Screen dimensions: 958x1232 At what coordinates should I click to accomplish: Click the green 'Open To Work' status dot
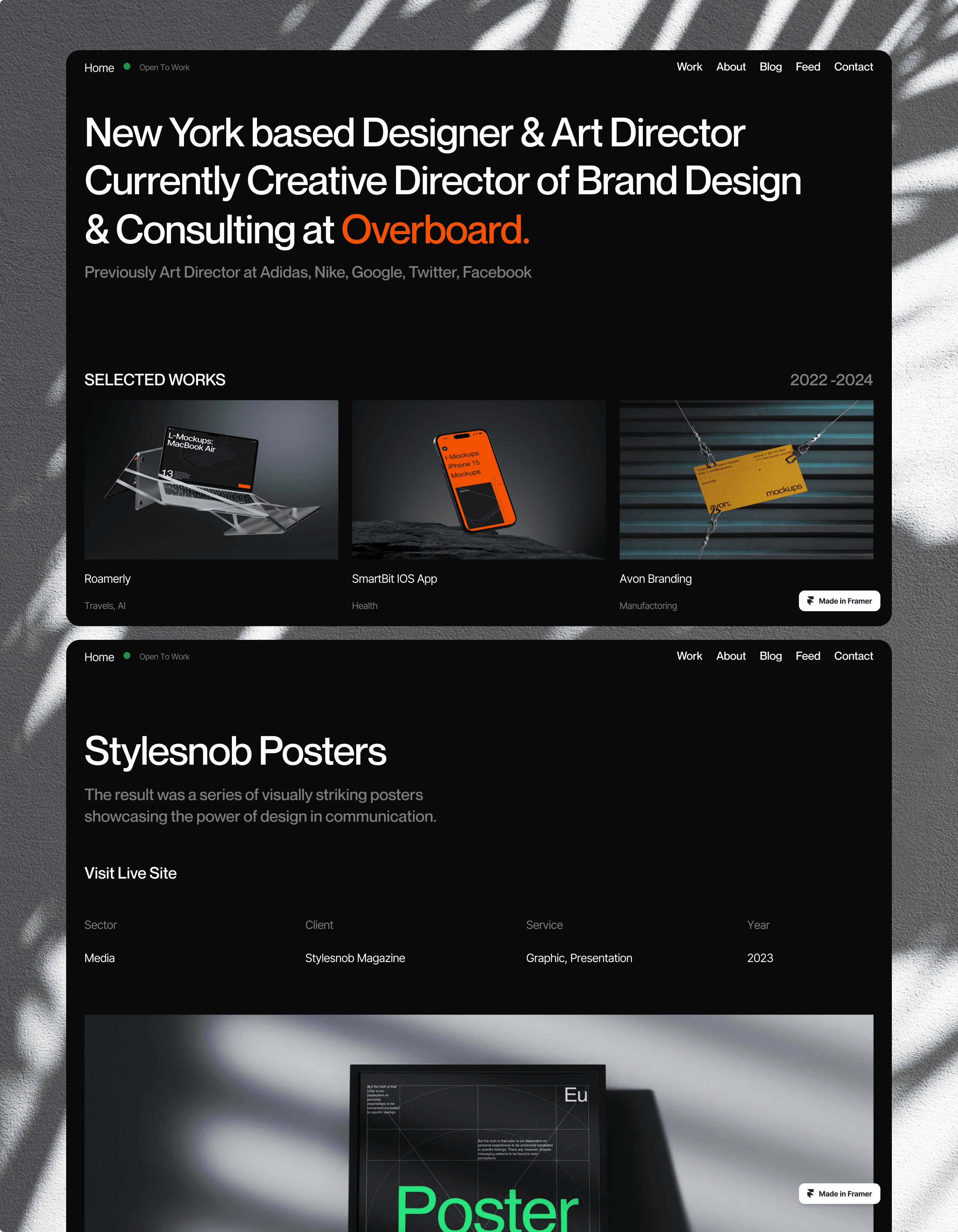[128, 67]
